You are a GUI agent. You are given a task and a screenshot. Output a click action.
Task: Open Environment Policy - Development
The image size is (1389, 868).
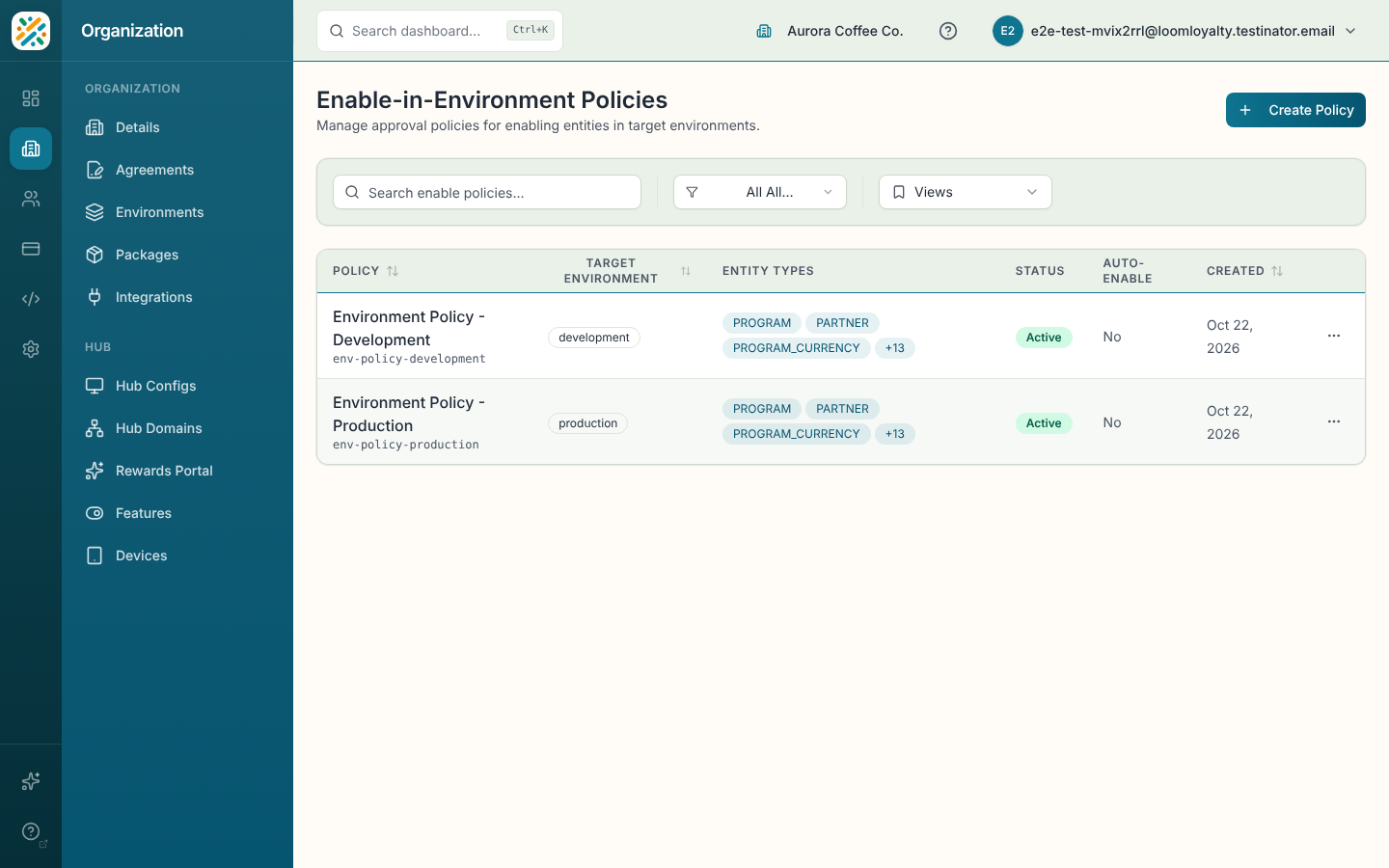pos(409,328)
